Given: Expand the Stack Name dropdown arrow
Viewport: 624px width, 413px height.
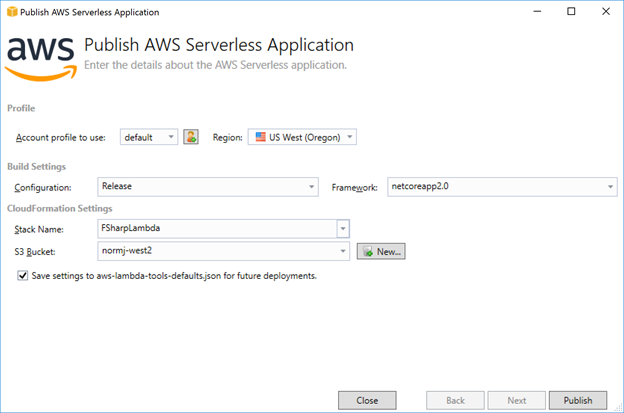Looking at the screenshot, I should coord(343,229).
